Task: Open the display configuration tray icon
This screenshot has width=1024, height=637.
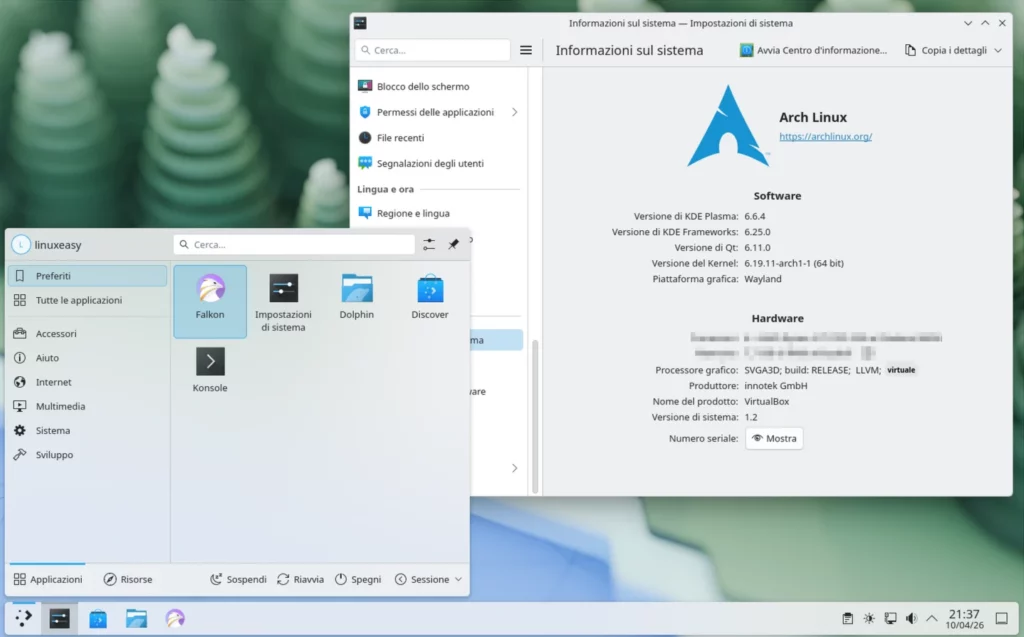Action: (x=891, y=618)
